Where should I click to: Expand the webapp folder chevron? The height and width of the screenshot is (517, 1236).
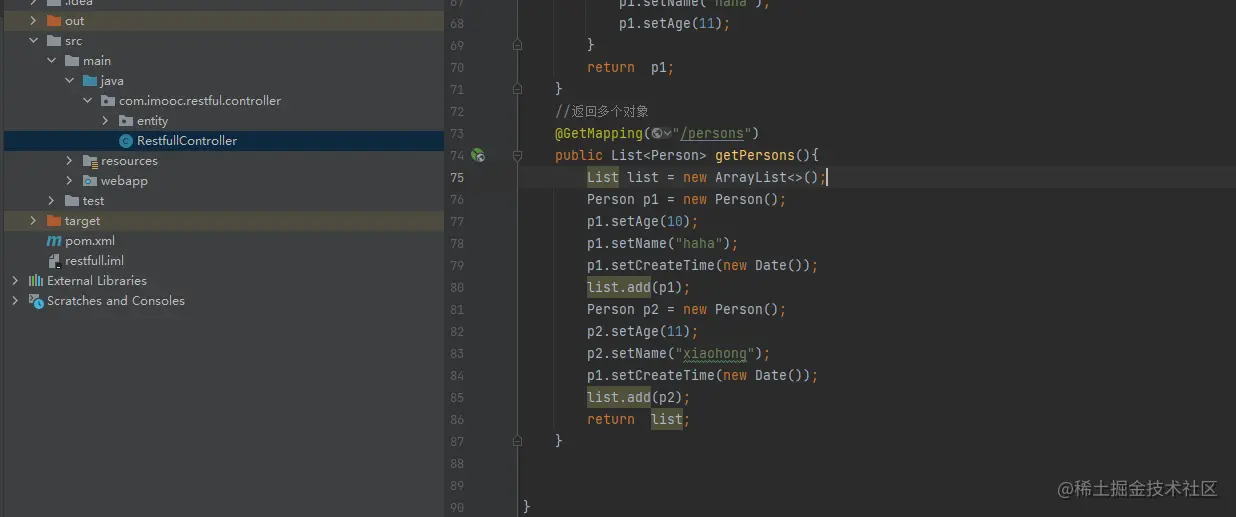click(69, 181)
